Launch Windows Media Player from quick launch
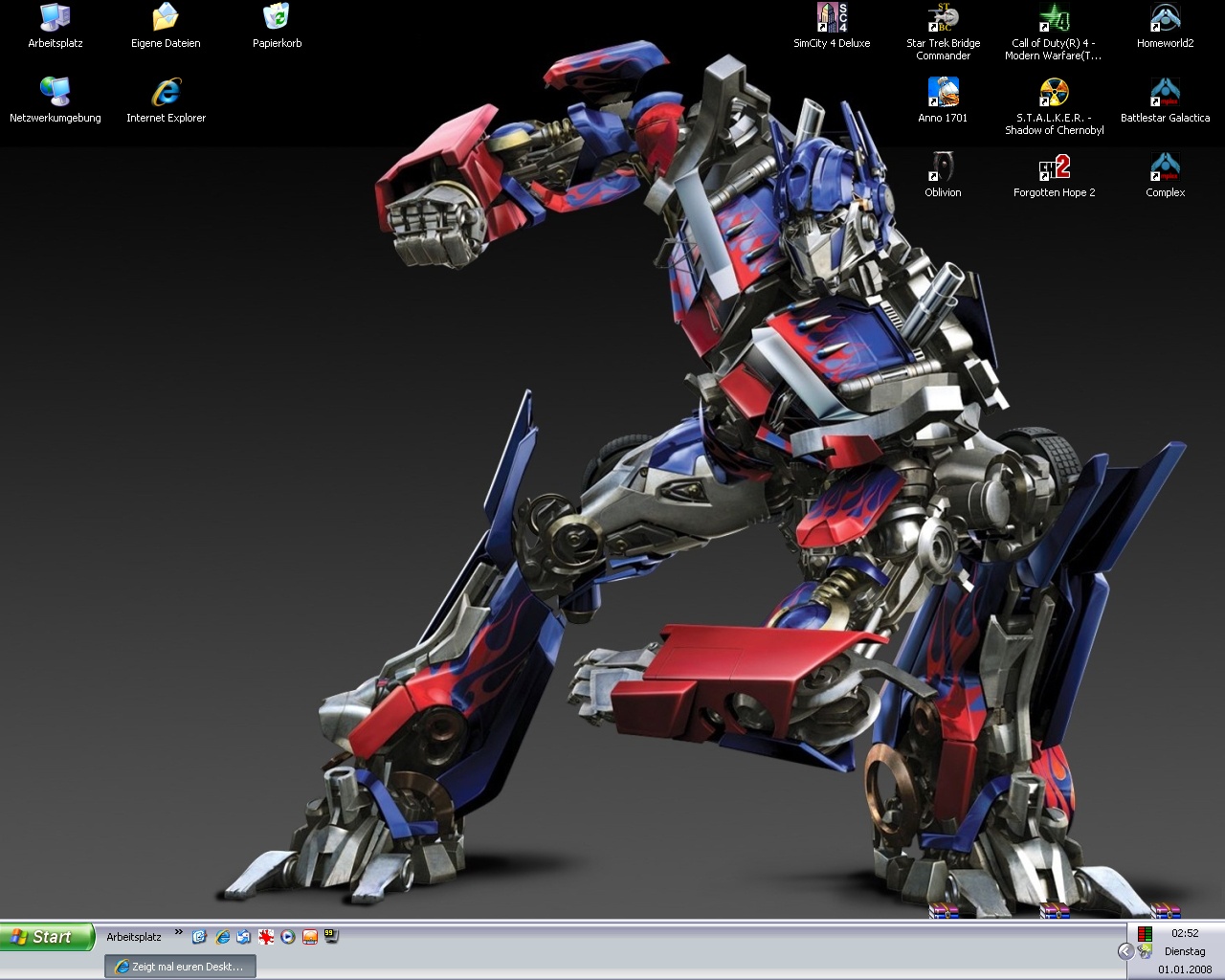This screenshot has height=980, width=1225. [287, 937]
